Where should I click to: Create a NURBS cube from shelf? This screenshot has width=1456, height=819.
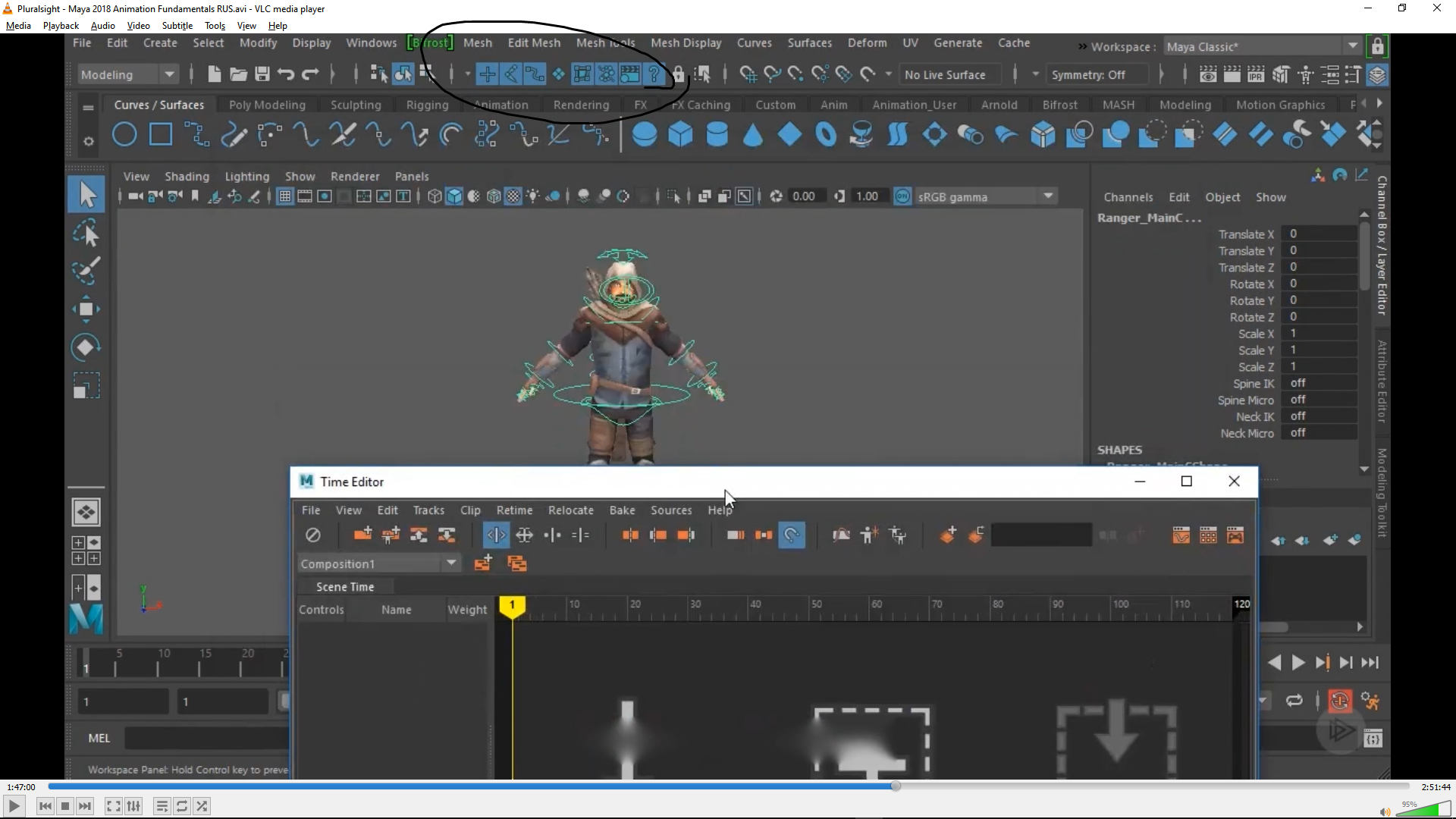680,135
